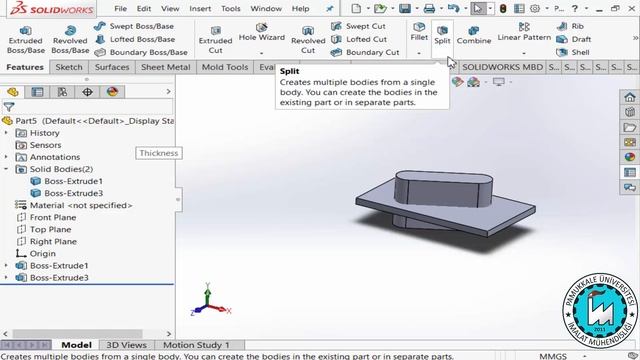The image size is (640, 360).
Task: Select the Shell tool
Action: (x=573, y=52)
